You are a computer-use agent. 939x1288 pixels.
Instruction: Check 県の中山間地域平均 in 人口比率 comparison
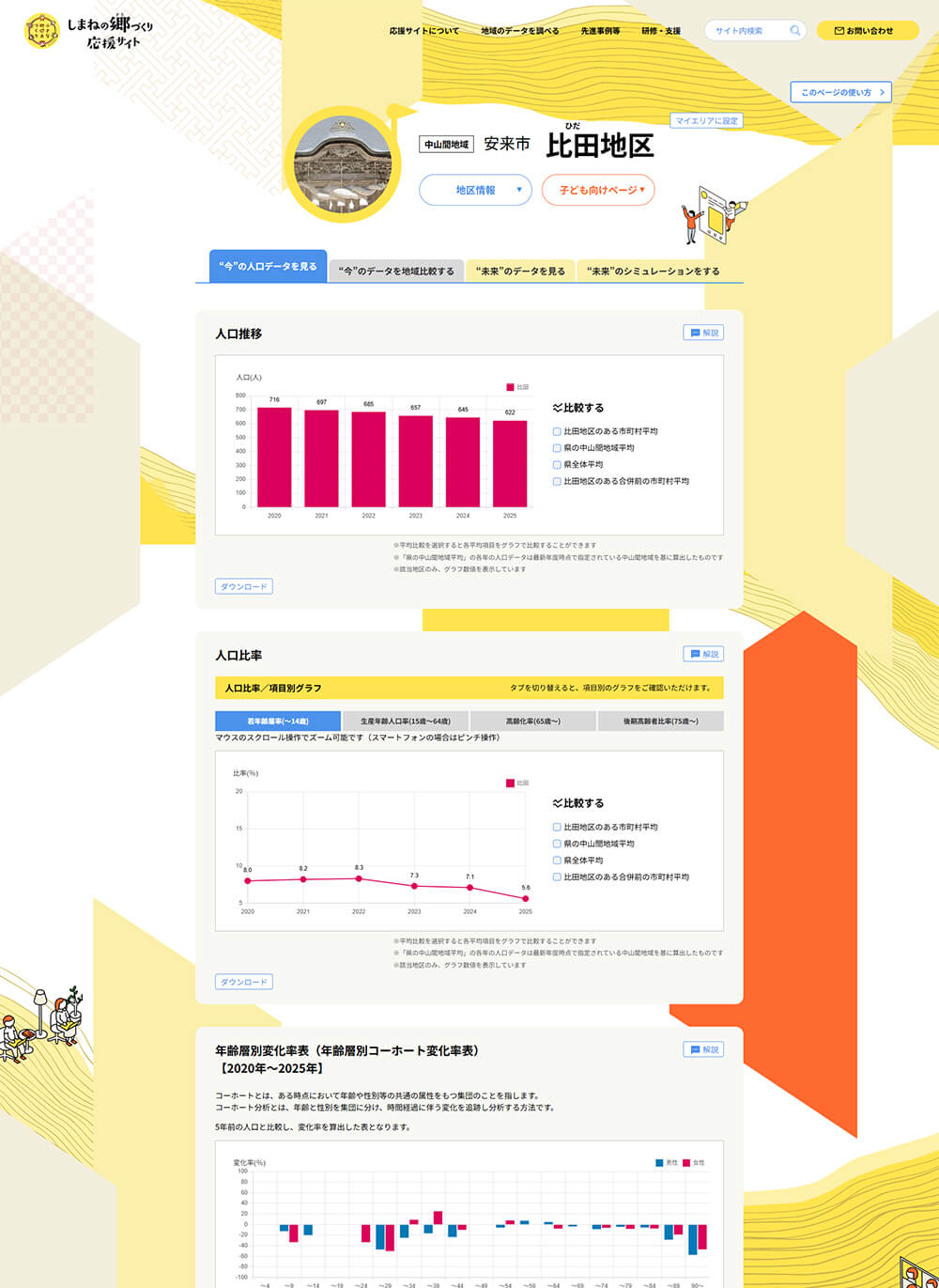(557, 844)
